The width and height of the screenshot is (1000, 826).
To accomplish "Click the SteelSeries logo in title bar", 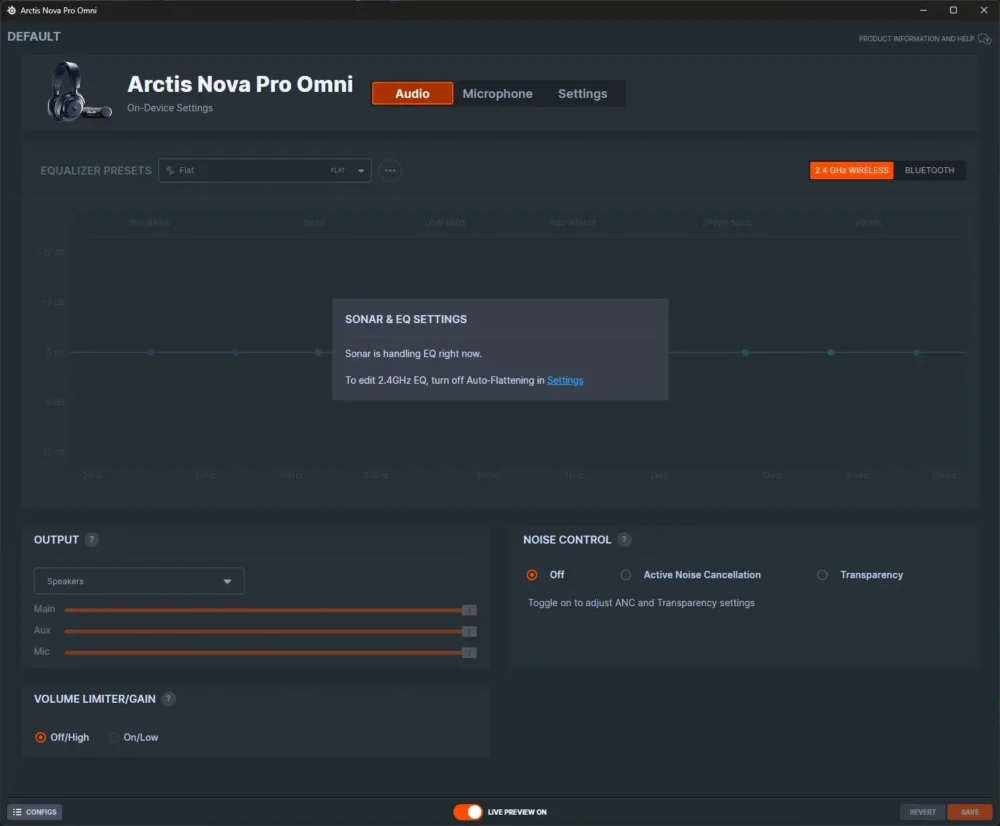I will (x=11, y=10).
